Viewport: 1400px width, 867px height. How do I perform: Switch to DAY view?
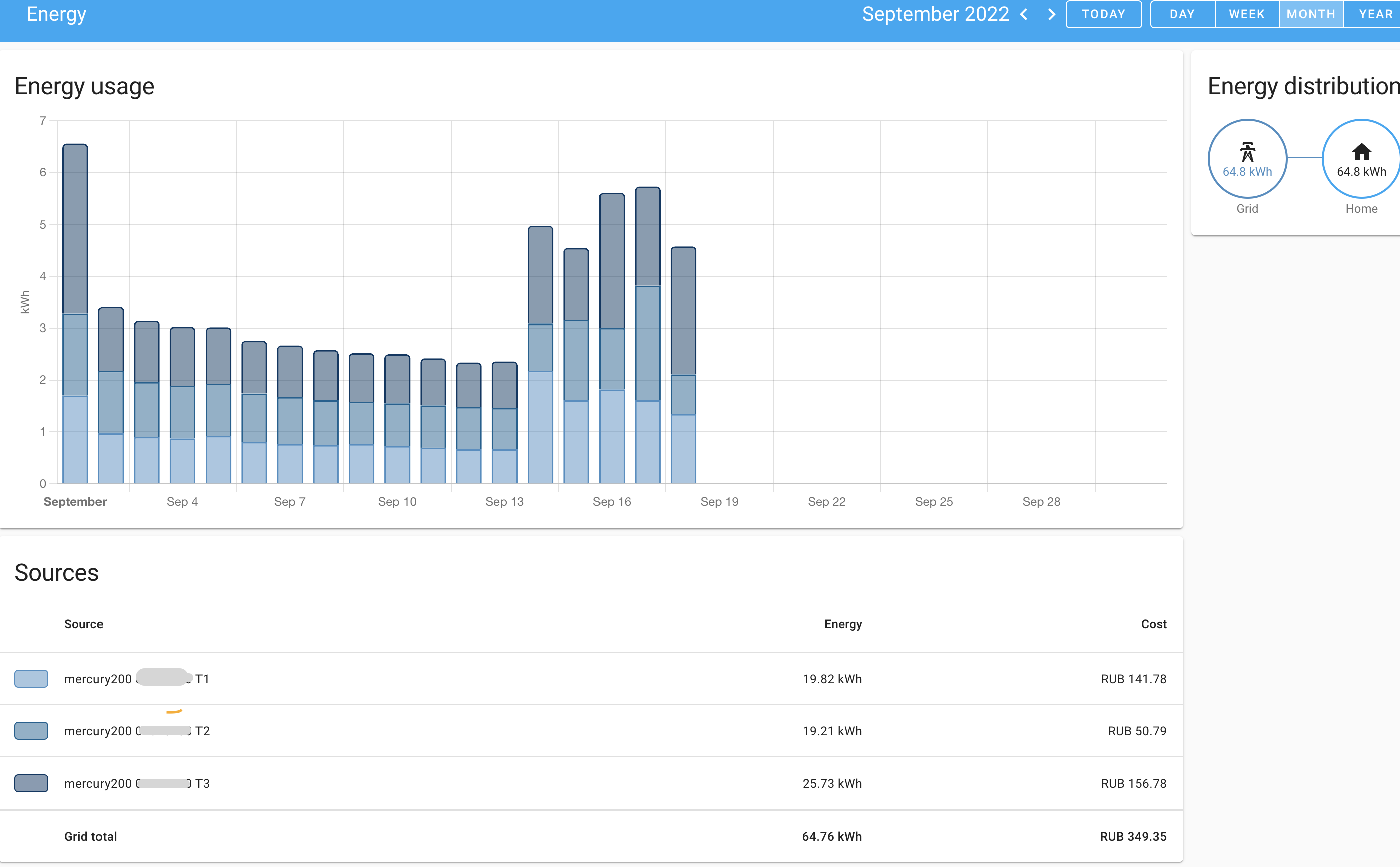(1182, 15)
